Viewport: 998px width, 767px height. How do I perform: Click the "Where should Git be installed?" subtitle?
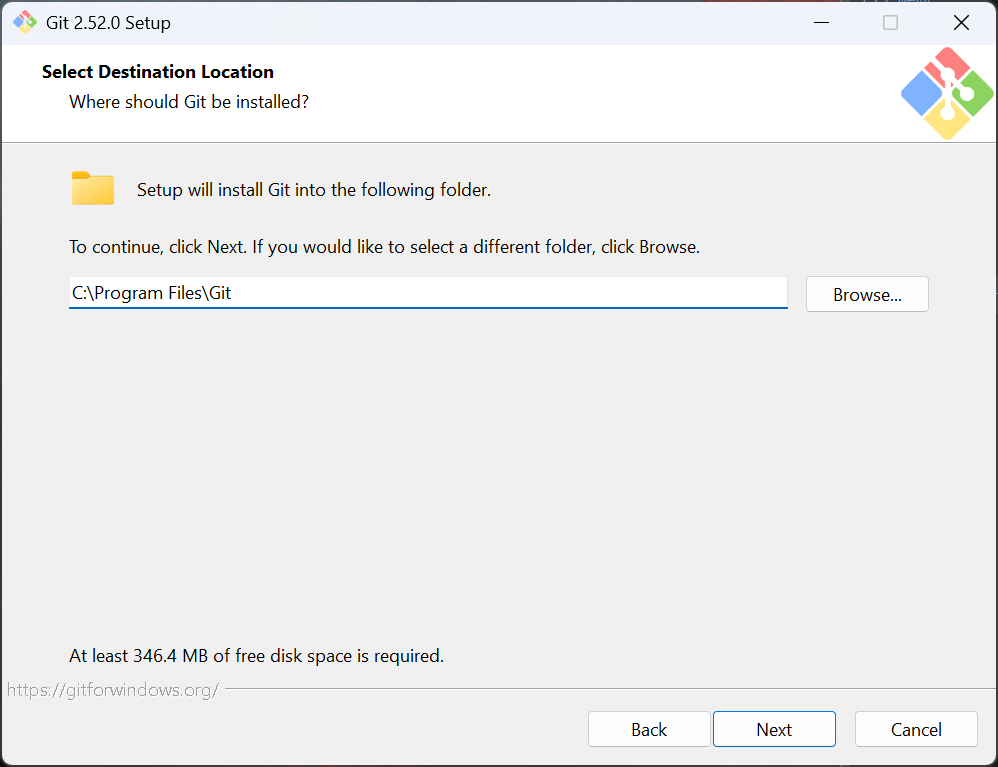pyautogui.click(x=189, y=101)
